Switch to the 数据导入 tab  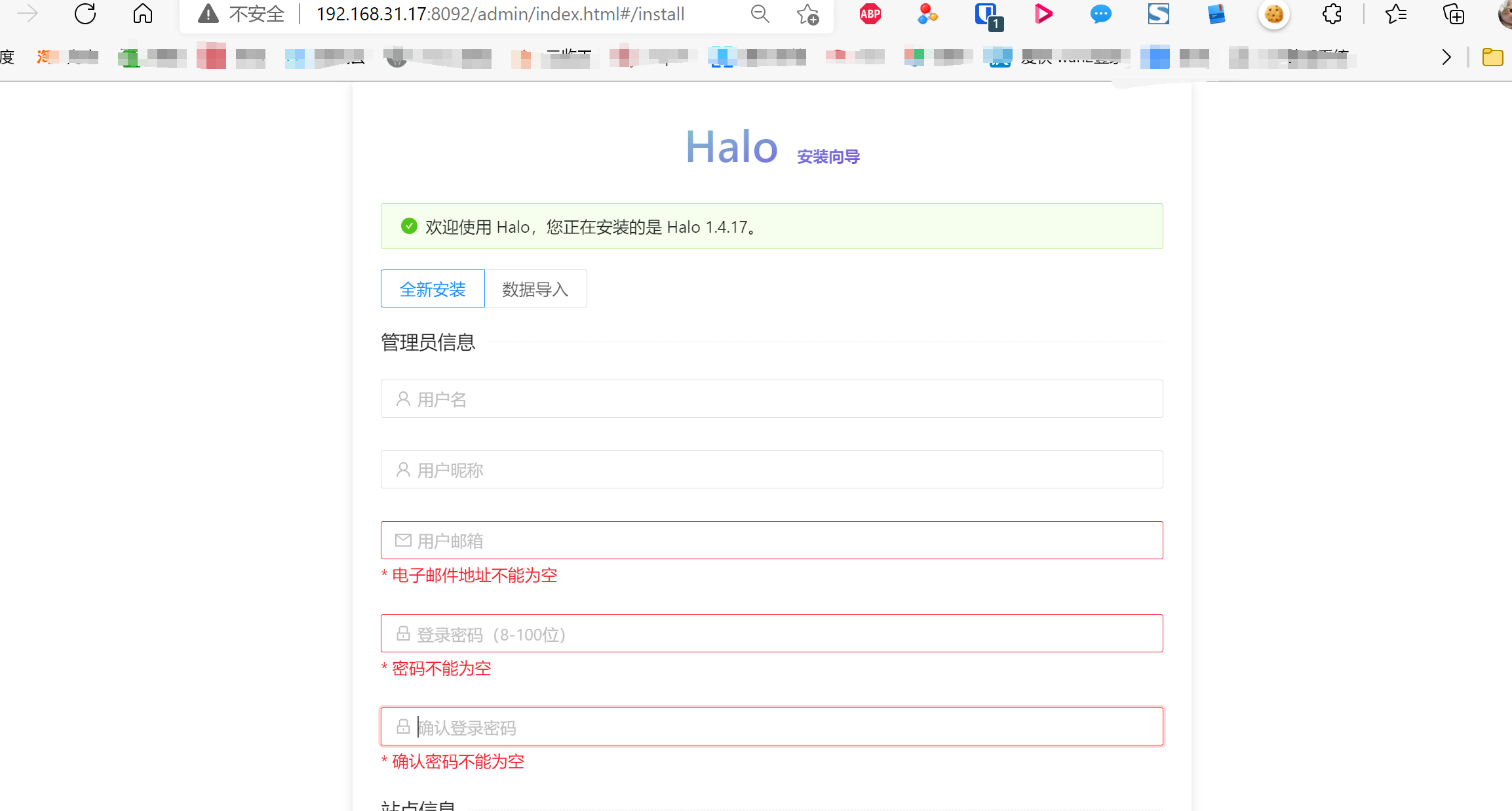click(x=535, y=288)
